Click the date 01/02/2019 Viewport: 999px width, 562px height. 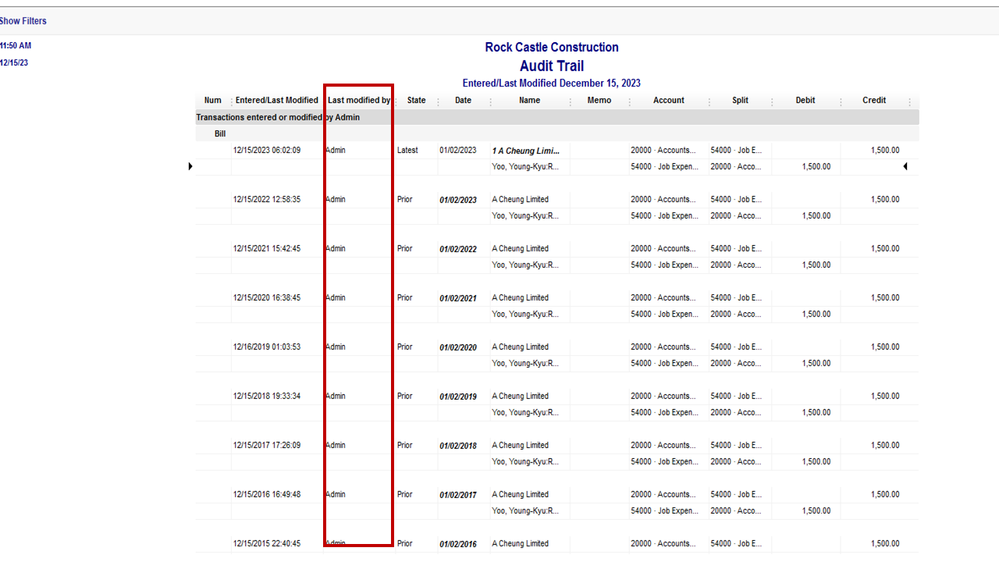pyautogui.click(x=457, y=396)
